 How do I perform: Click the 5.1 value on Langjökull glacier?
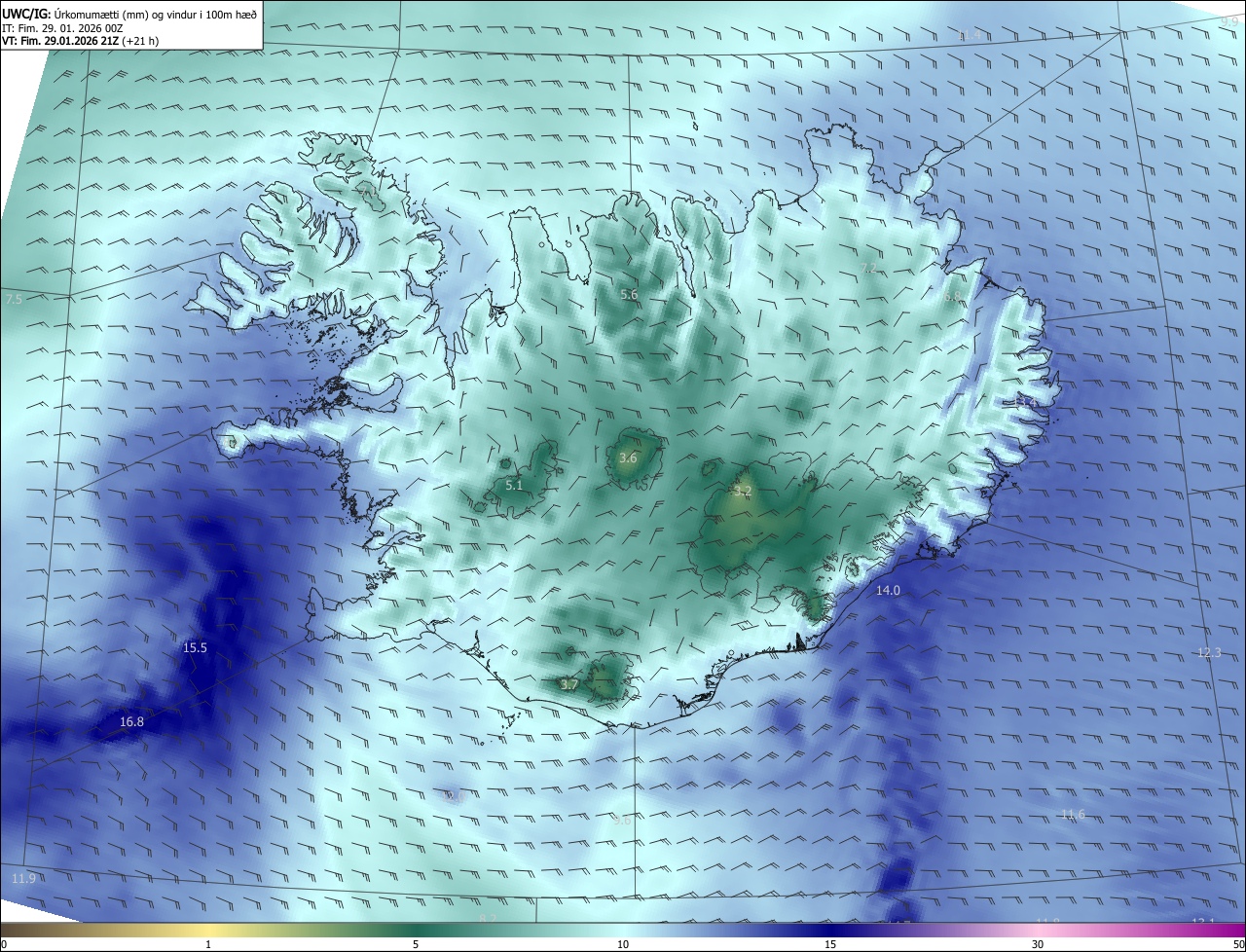coord(514,485)
